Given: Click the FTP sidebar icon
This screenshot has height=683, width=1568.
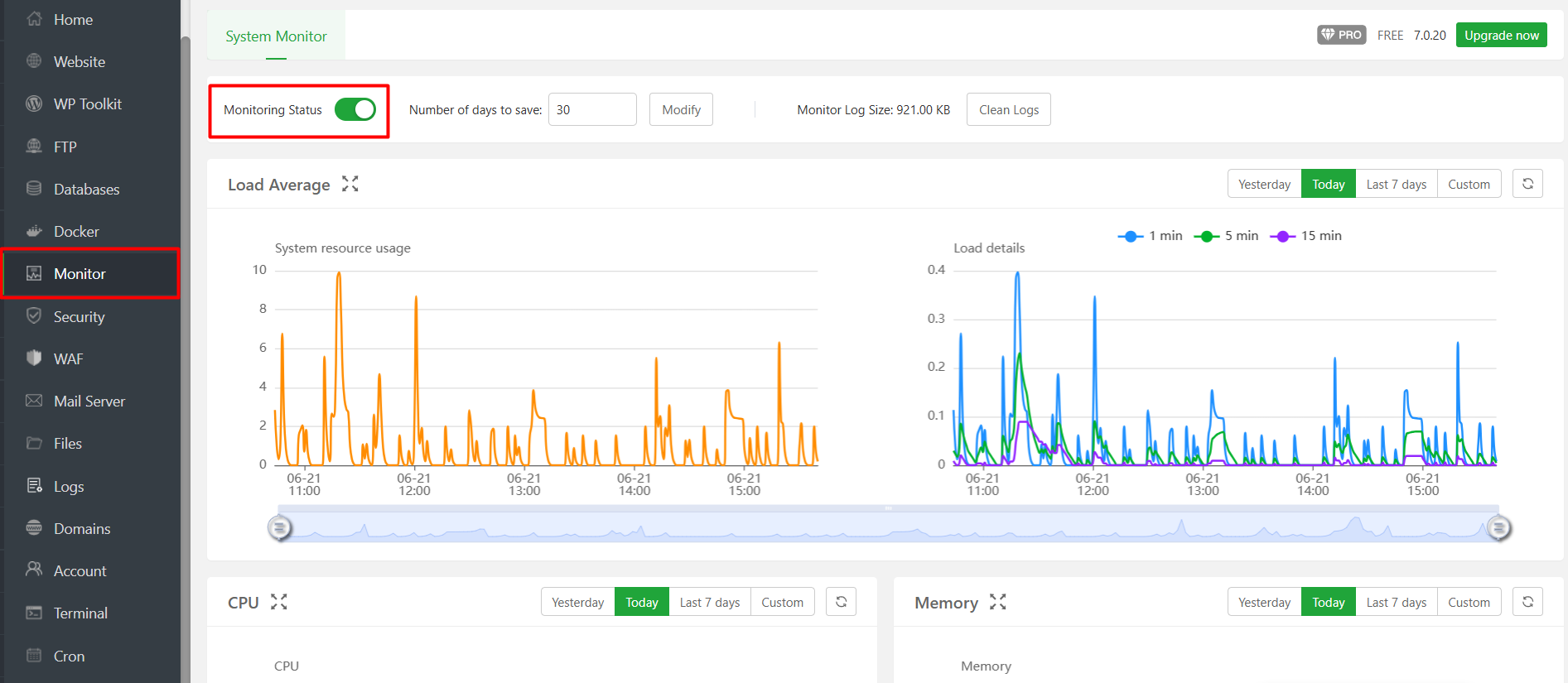Looking at the screenshot, I should tap(34, 147).
